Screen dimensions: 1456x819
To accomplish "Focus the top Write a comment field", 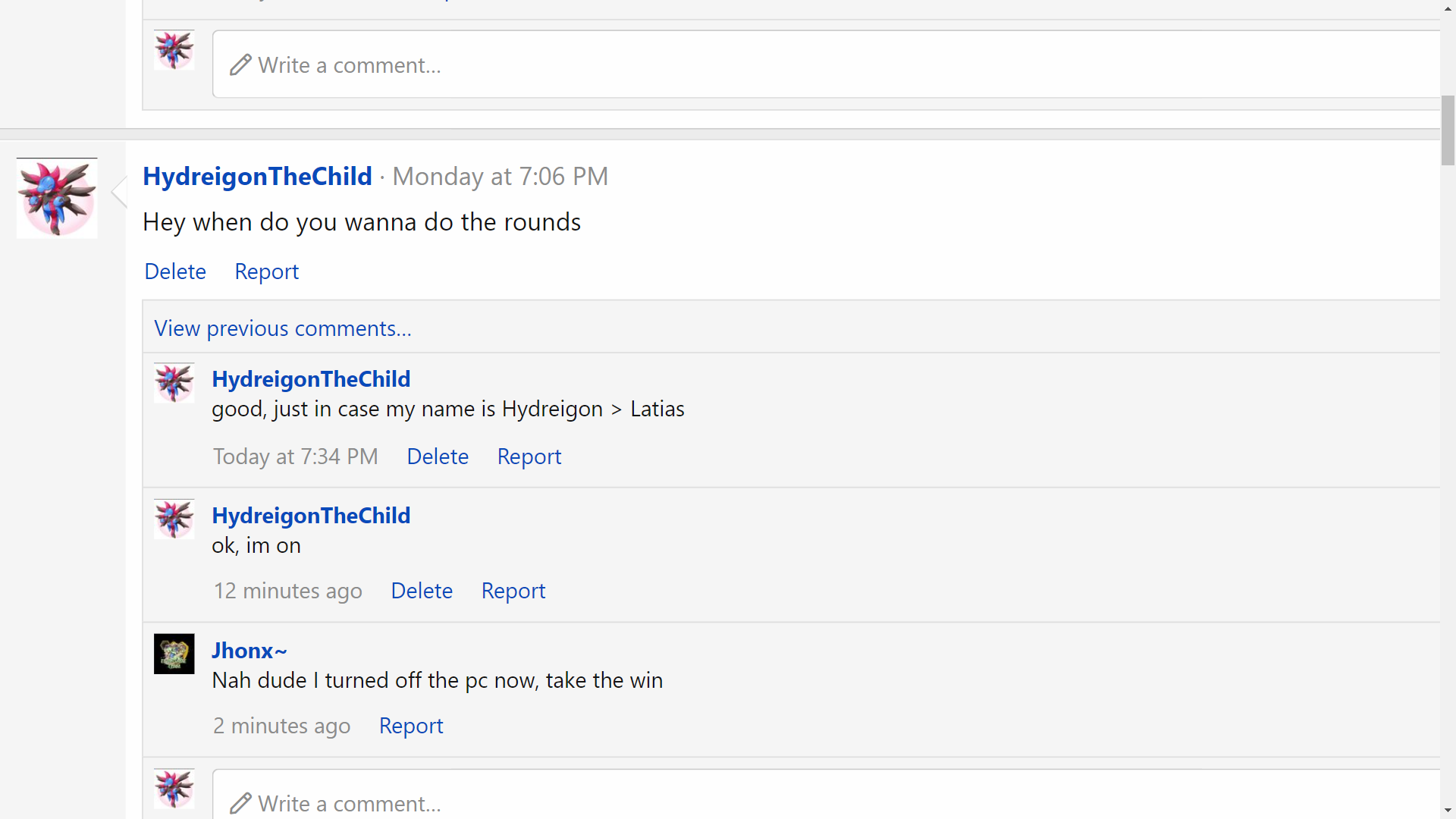I will coord(827,64).
